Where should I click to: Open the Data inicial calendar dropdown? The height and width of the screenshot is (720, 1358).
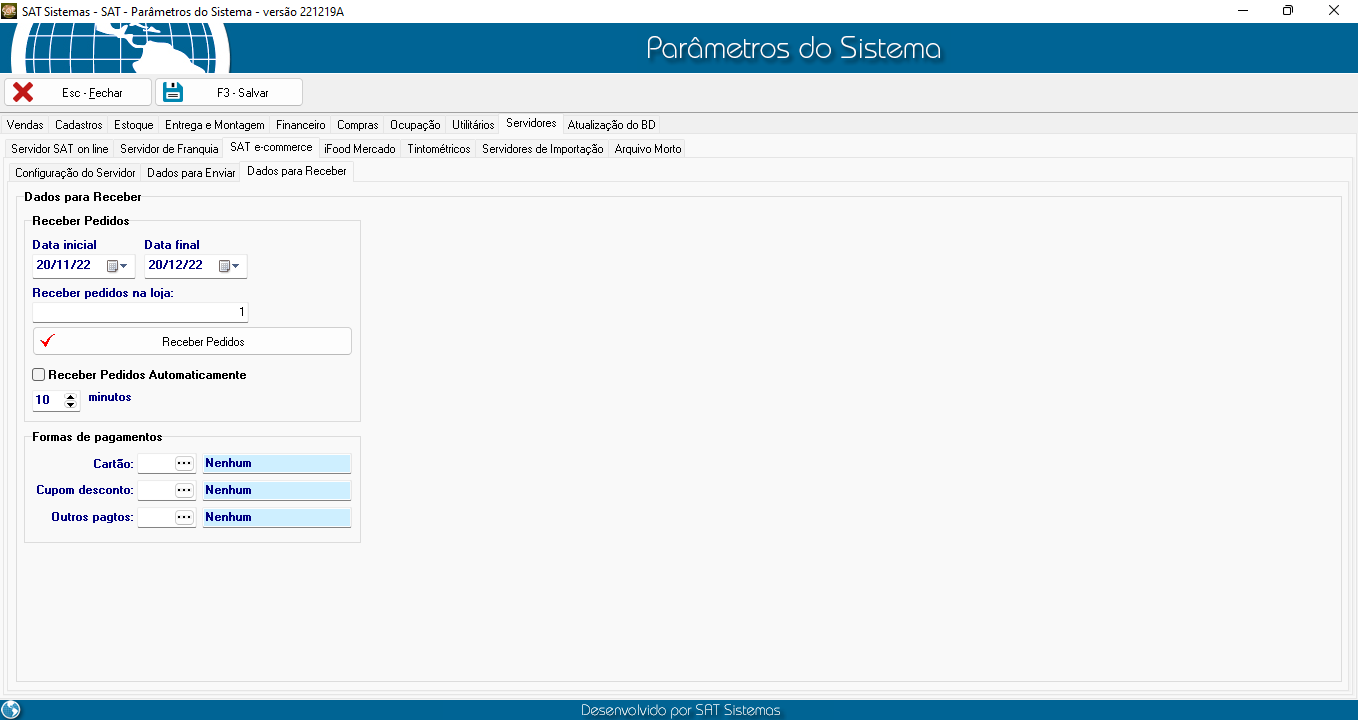pos(118,266)
